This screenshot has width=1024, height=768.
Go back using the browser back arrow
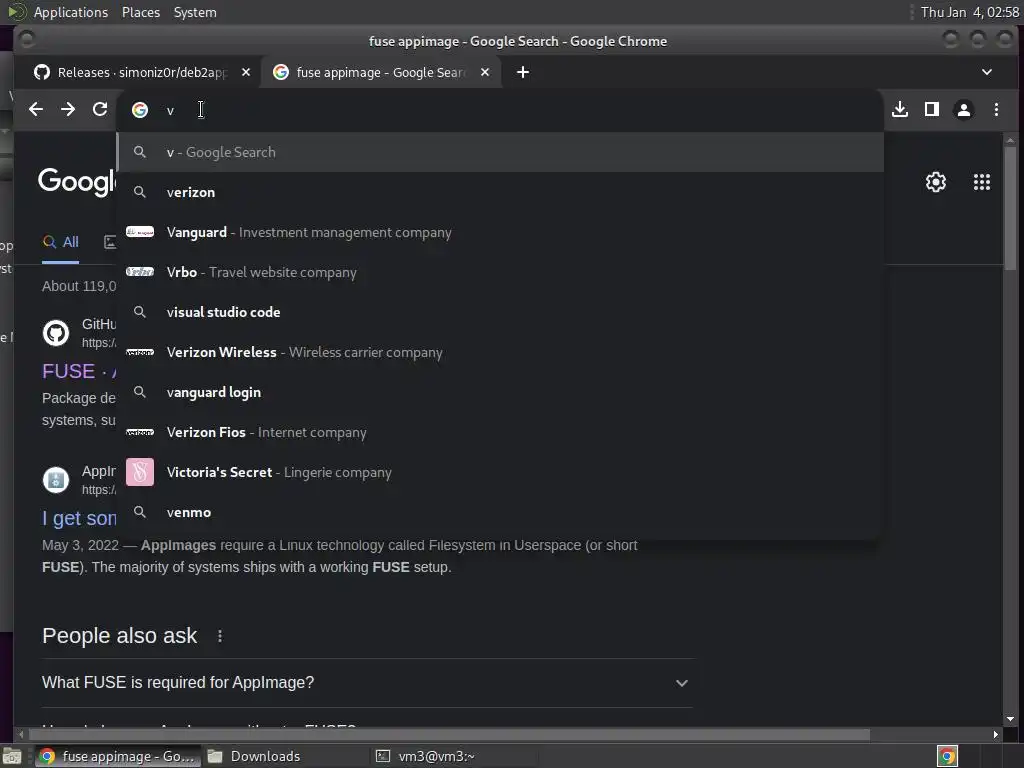pos(36,110)
